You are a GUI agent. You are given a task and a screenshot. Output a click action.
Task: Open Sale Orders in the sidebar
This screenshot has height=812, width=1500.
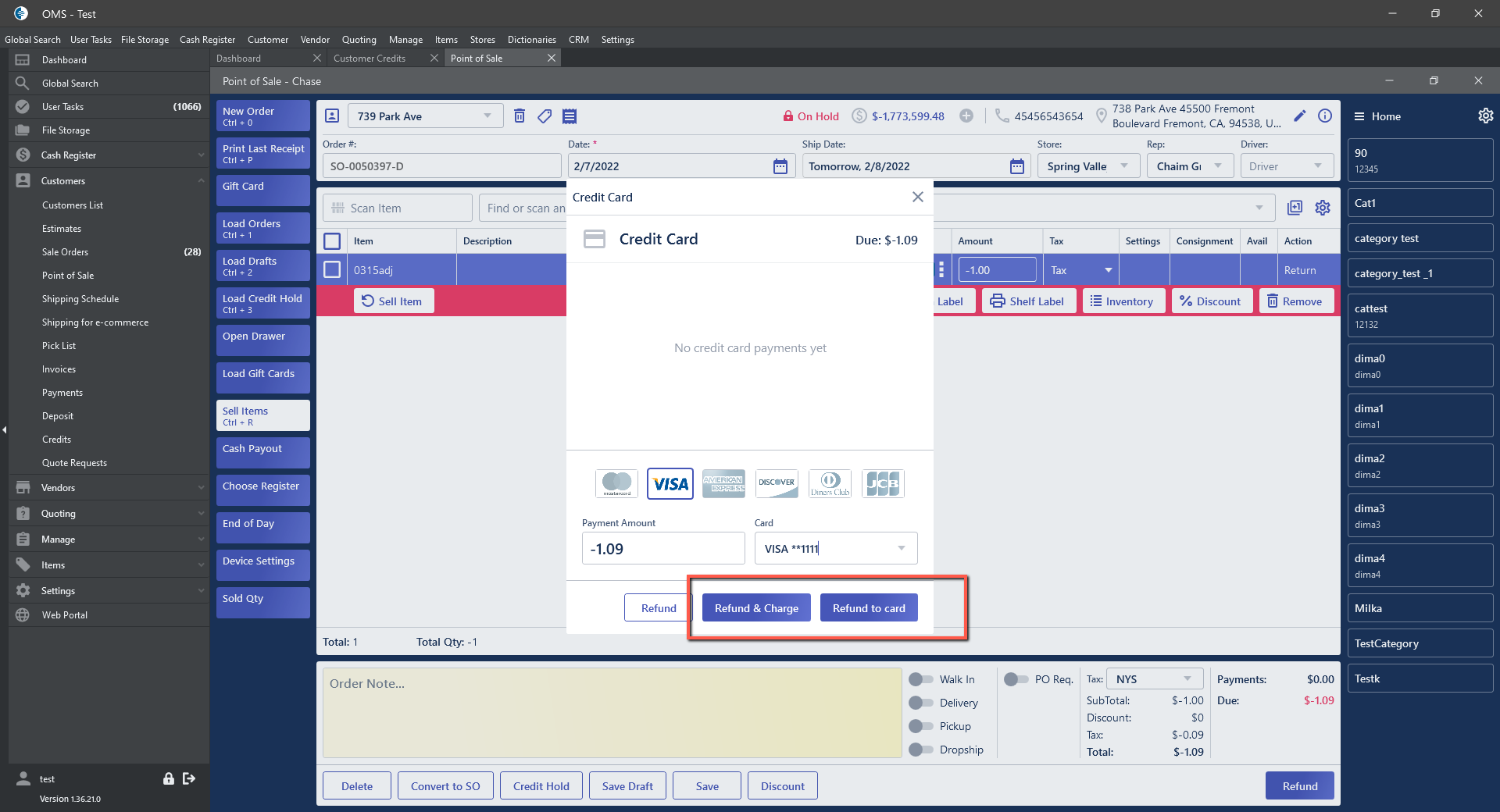(x=109, y=251)
